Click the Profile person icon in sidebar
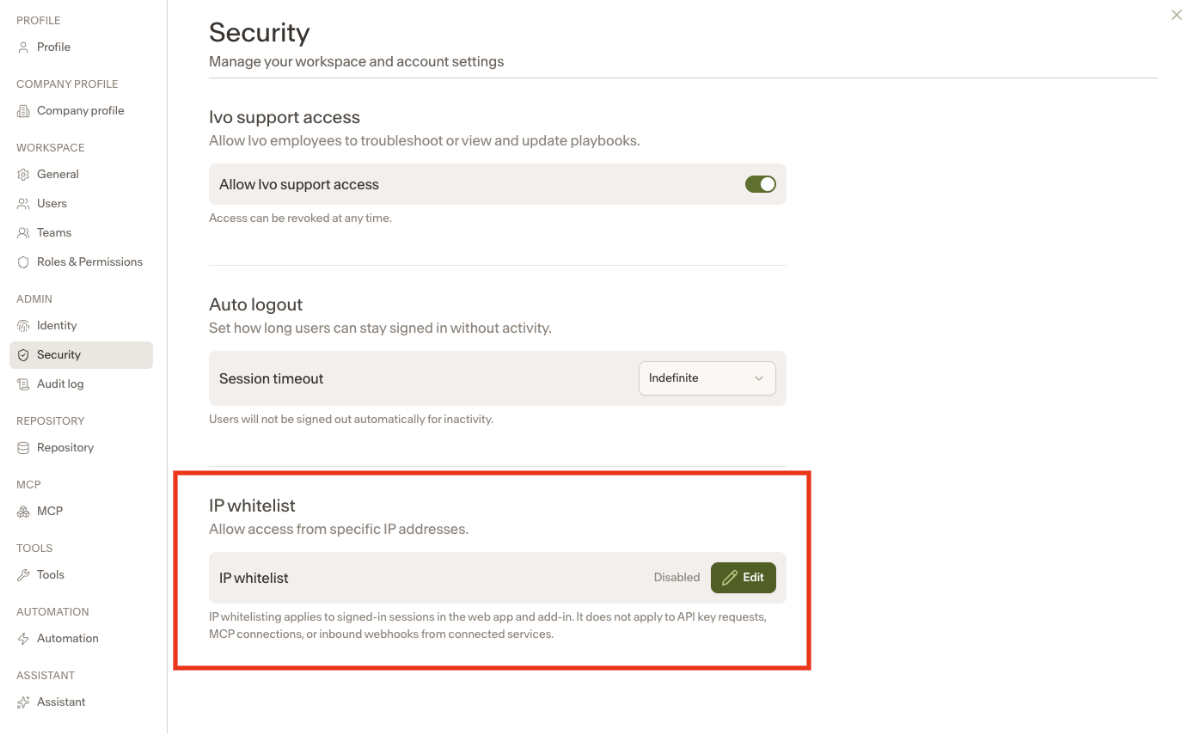 [24, 47]
